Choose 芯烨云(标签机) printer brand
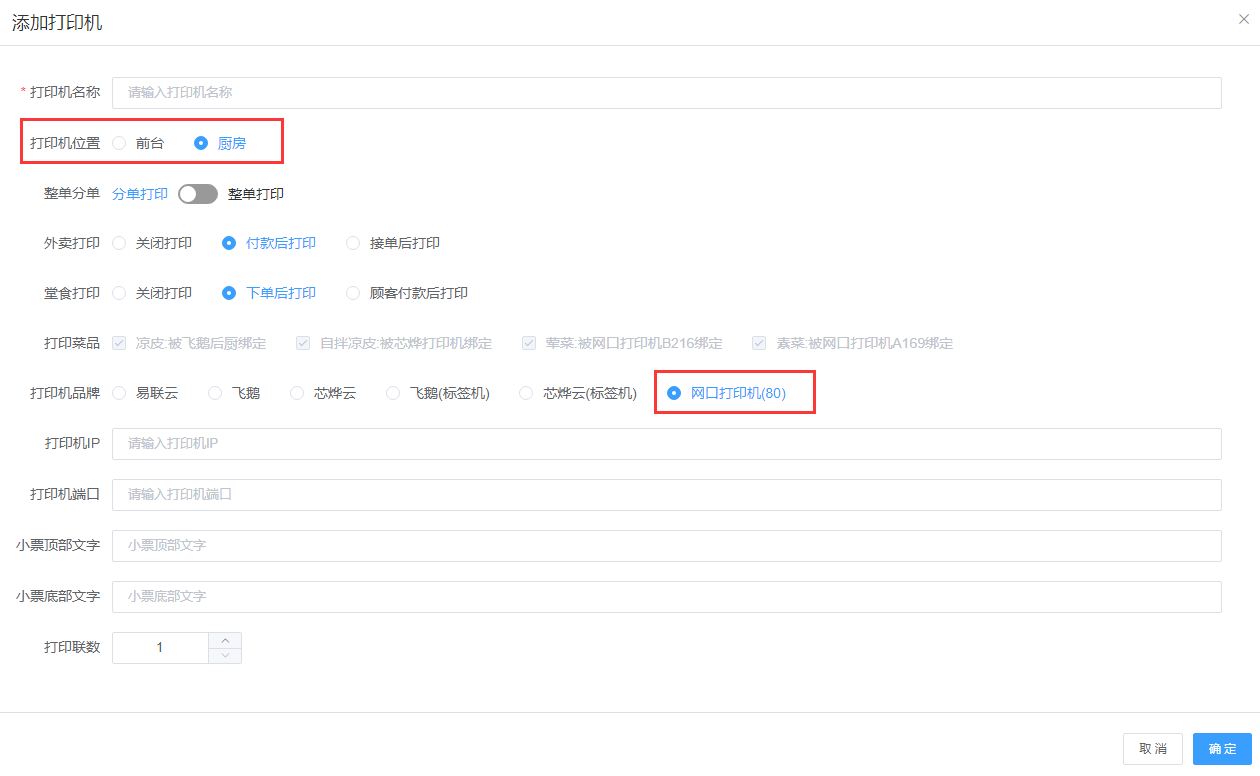 (526, 393)
